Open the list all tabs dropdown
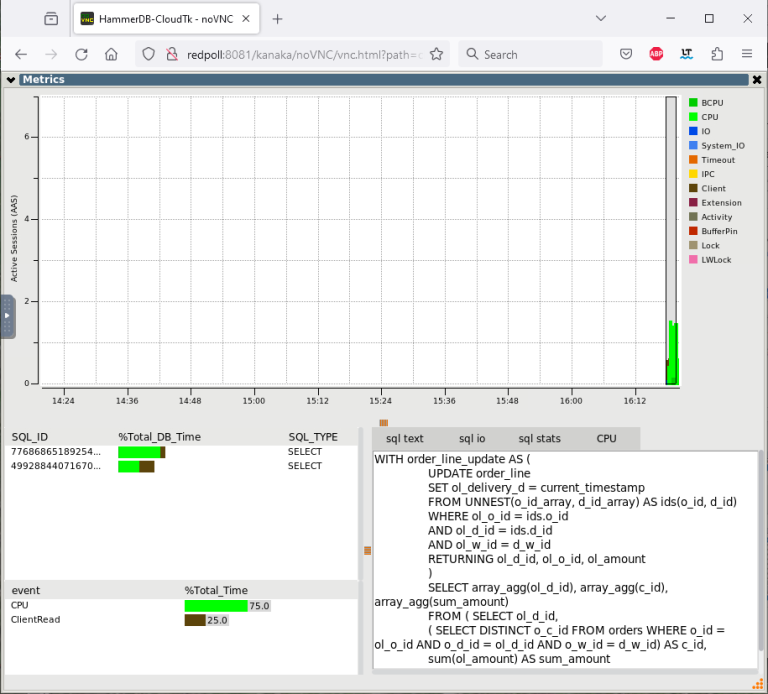 pos(600,18)
